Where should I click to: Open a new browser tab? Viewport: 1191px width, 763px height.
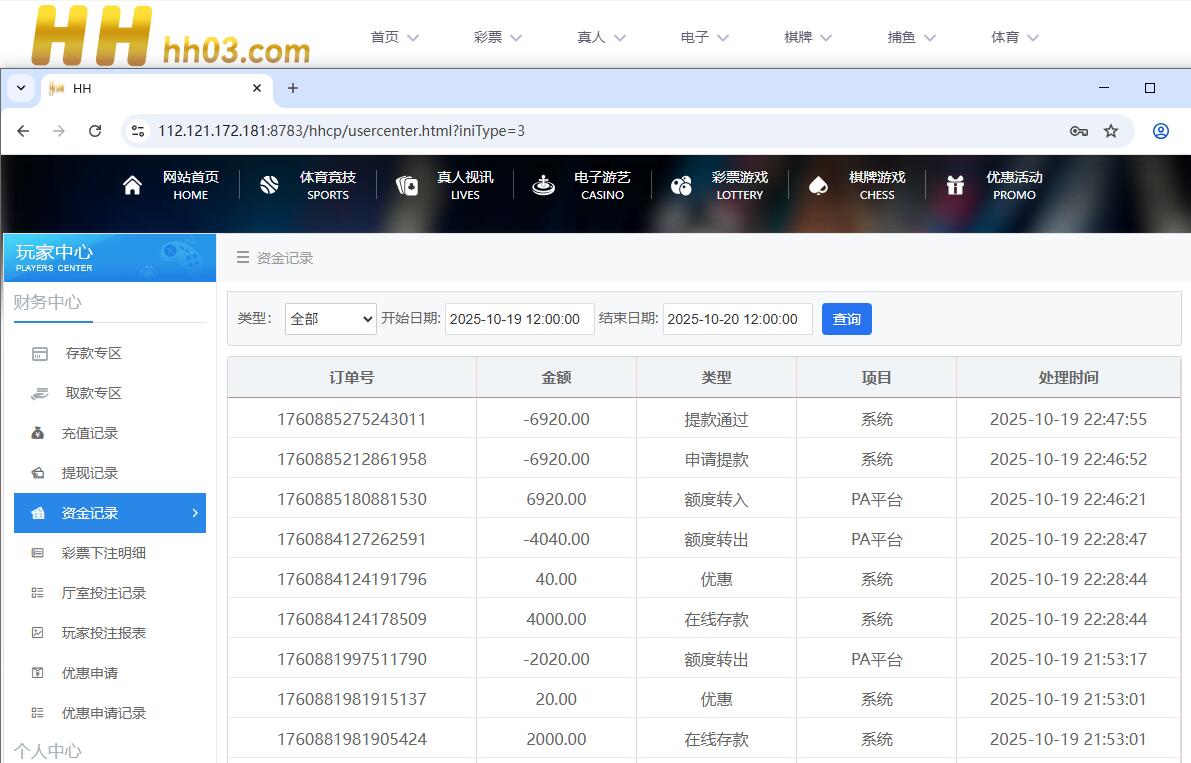[293, 88]
